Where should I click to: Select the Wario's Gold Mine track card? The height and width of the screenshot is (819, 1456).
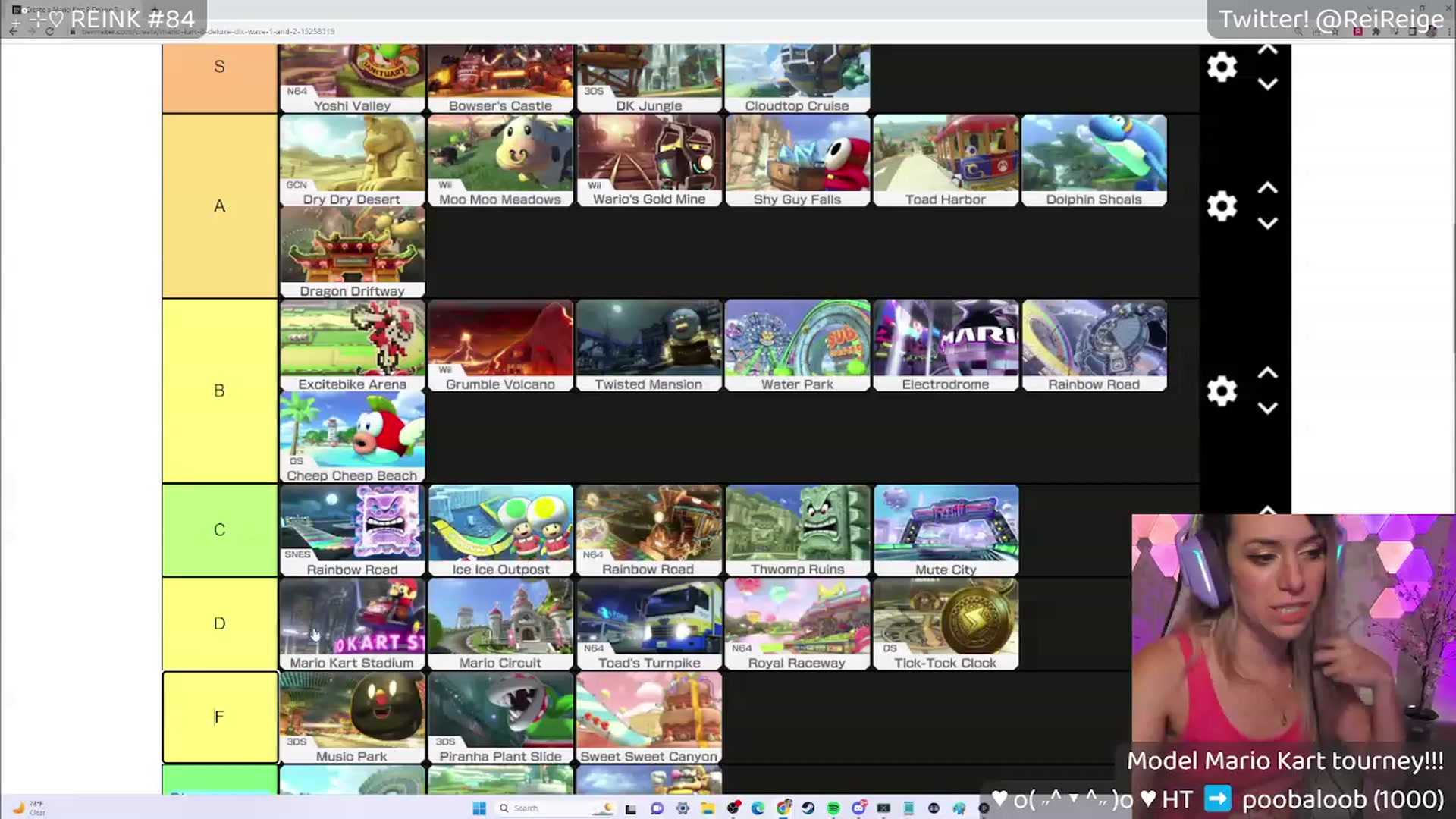click(x=649, y=160)
